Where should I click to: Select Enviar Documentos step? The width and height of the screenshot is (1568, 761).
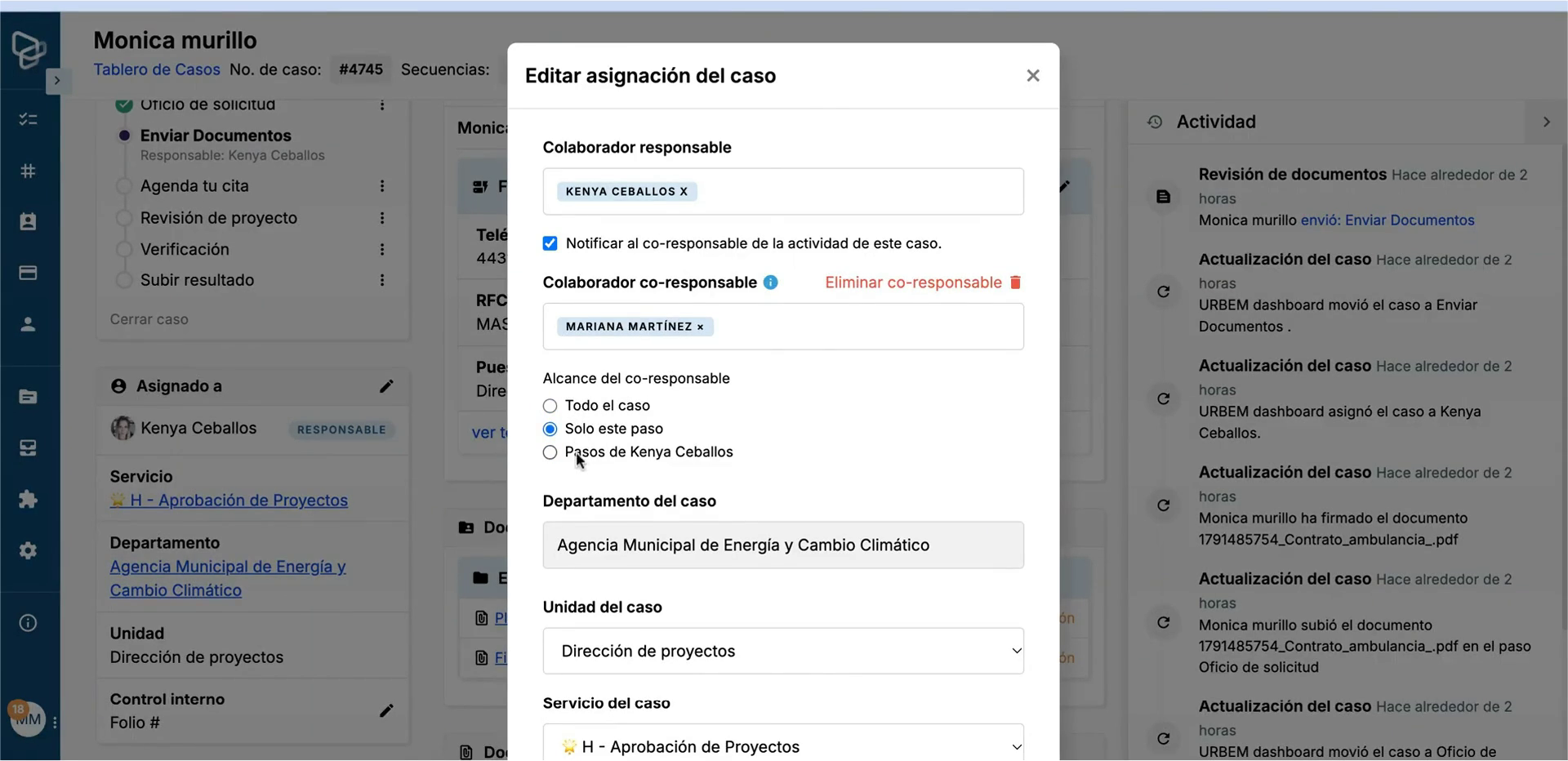[x=216, y=136]
